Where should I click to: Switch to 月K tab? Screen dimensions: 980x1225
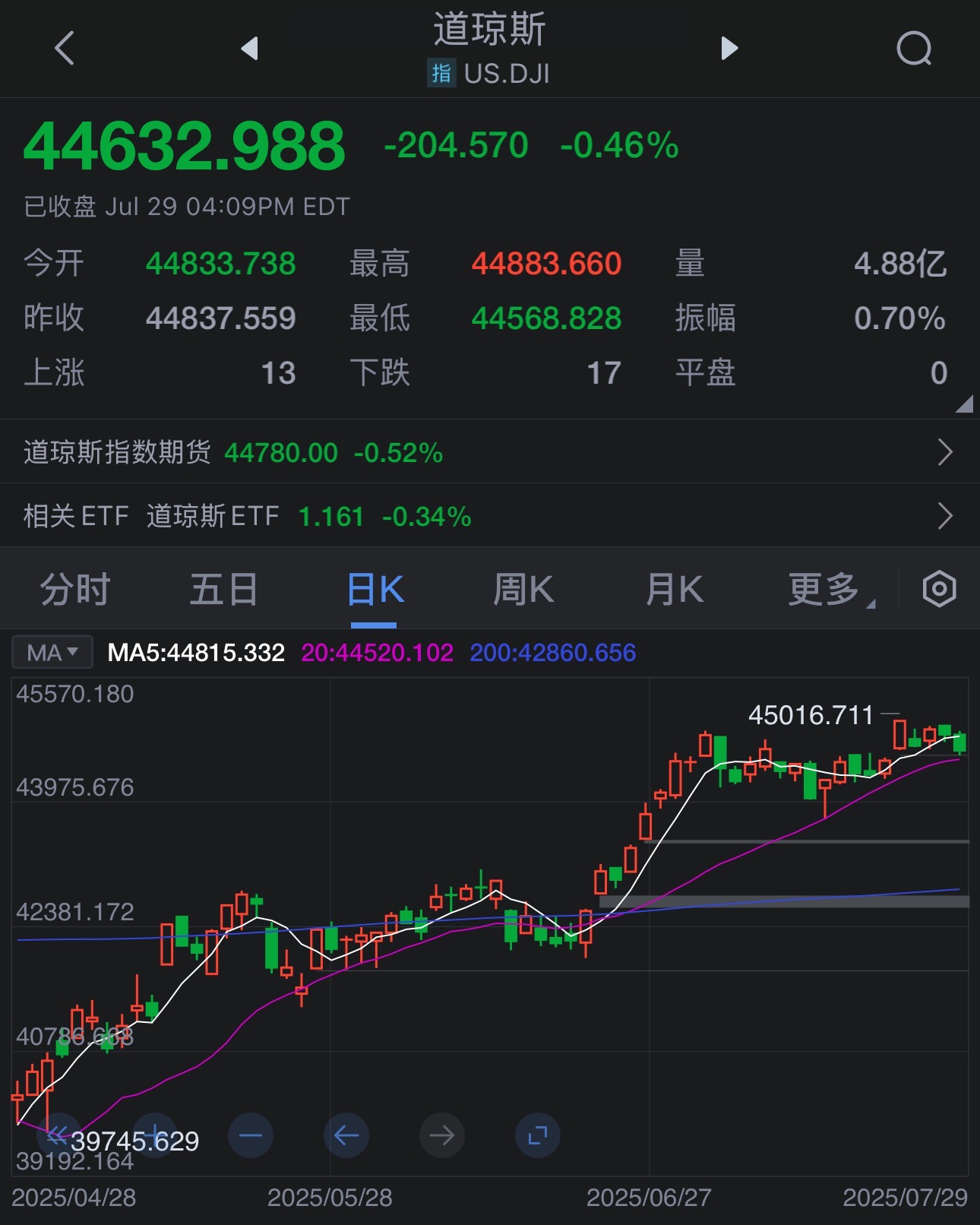click(x=675, y=589)
